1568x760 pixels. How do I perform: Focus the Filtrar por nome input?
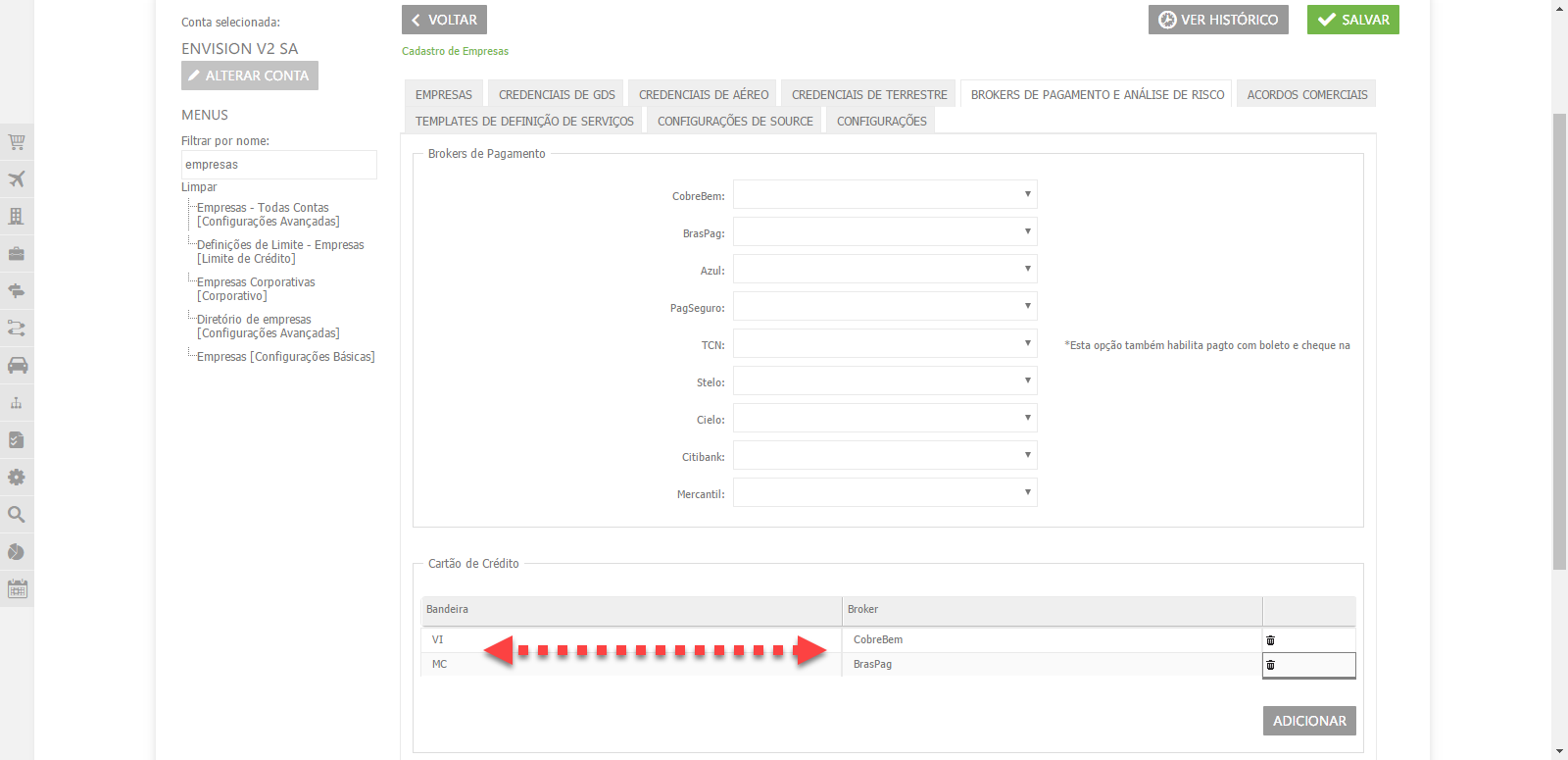(x=279, y=165)
